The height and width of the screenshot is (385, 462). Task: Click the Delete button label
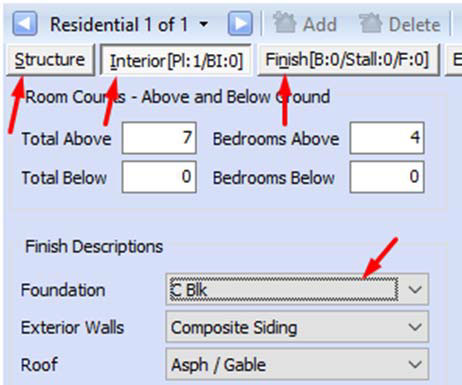415,25
